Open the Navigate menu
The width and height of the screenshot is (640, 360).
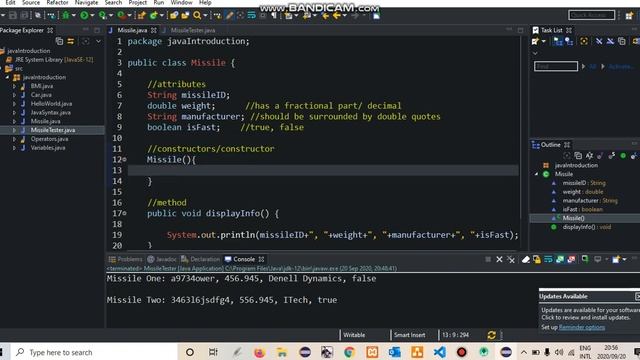pos(86,2)
